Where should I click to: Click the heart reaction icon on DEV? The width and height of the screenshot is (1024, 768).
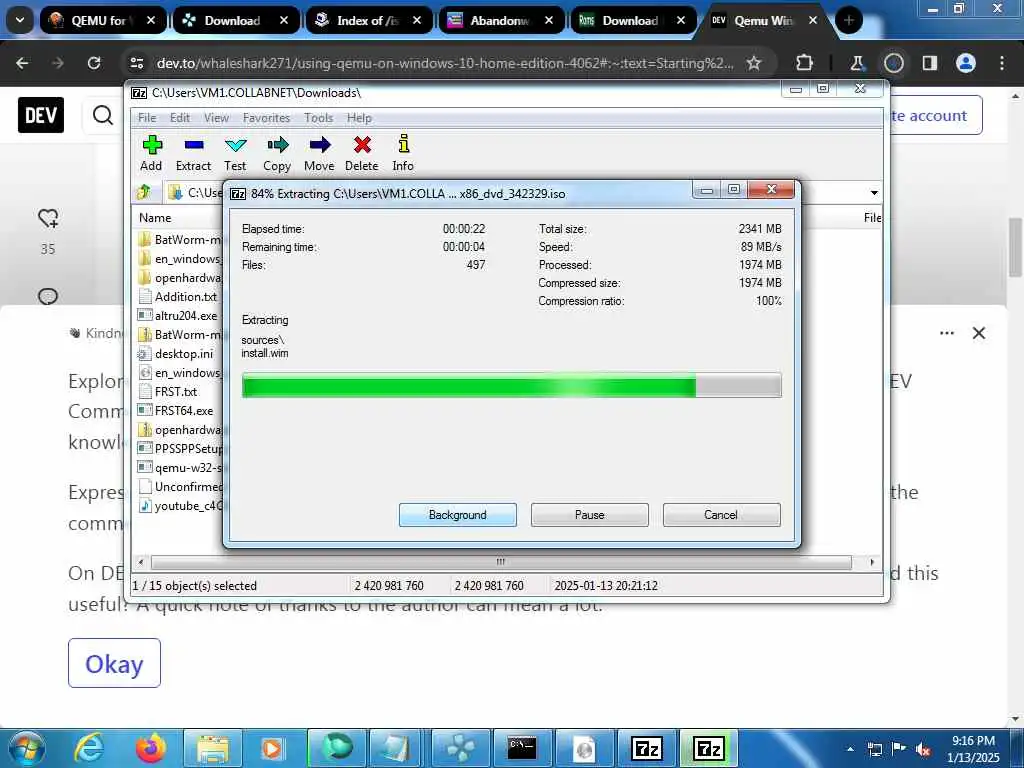click(48, 218)
